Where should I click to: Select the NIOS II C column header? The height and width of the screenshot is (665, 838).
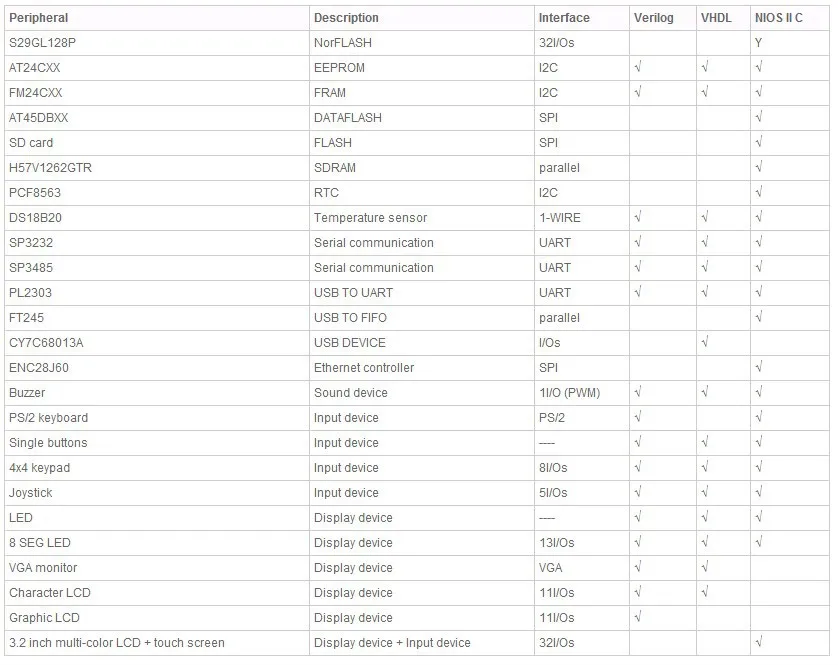(x=778, y=18)
